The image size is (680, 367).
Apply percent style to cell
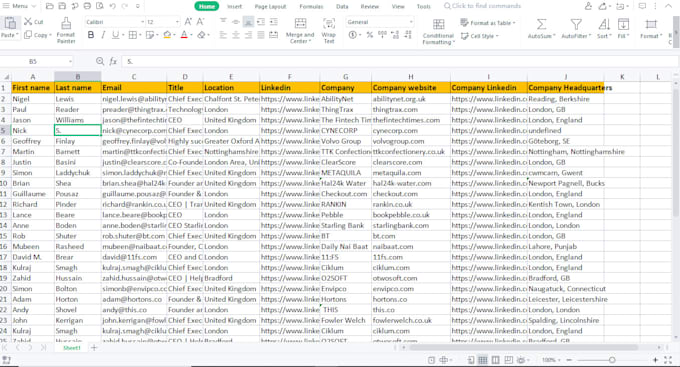pyautogui.click(x=369, y=35)
